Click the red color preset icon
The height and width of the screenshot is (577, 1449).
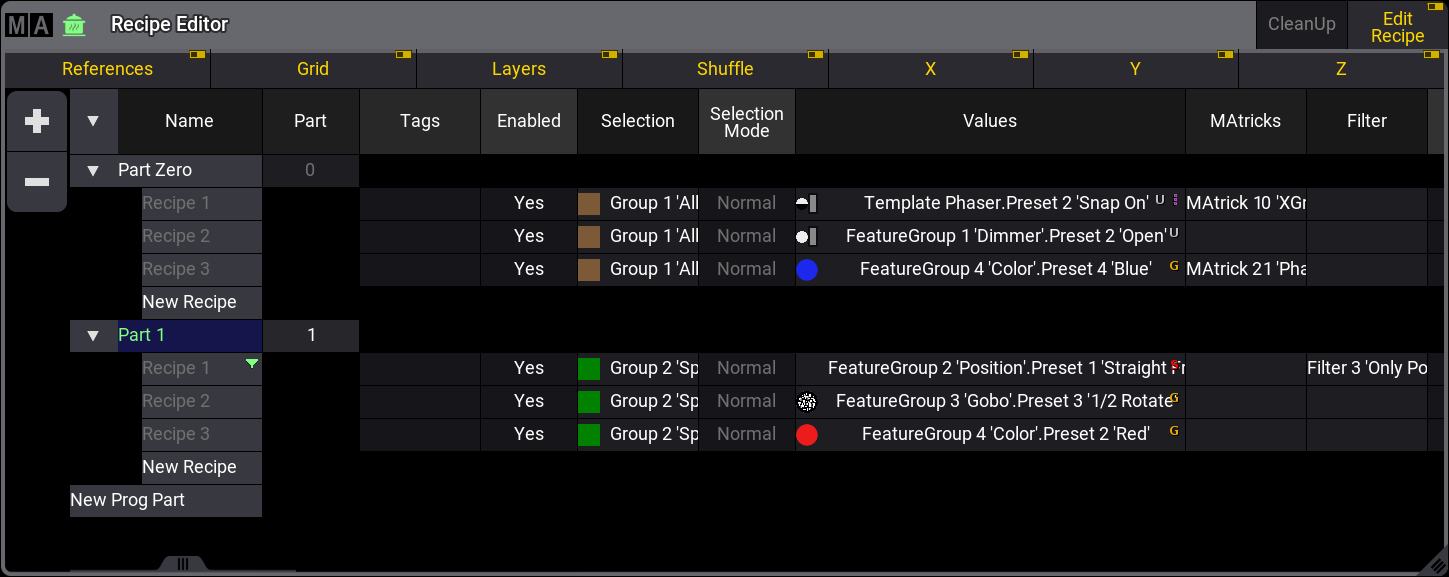(x=807, y=434)
